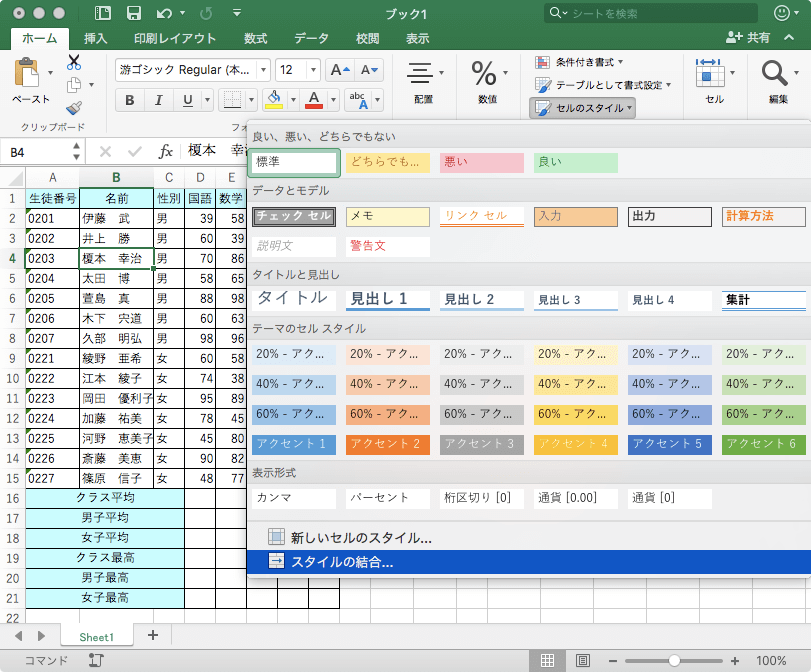Click the Save floppy disk icon
The width and height of the screenshot is (811, 672).
[134, 13]
